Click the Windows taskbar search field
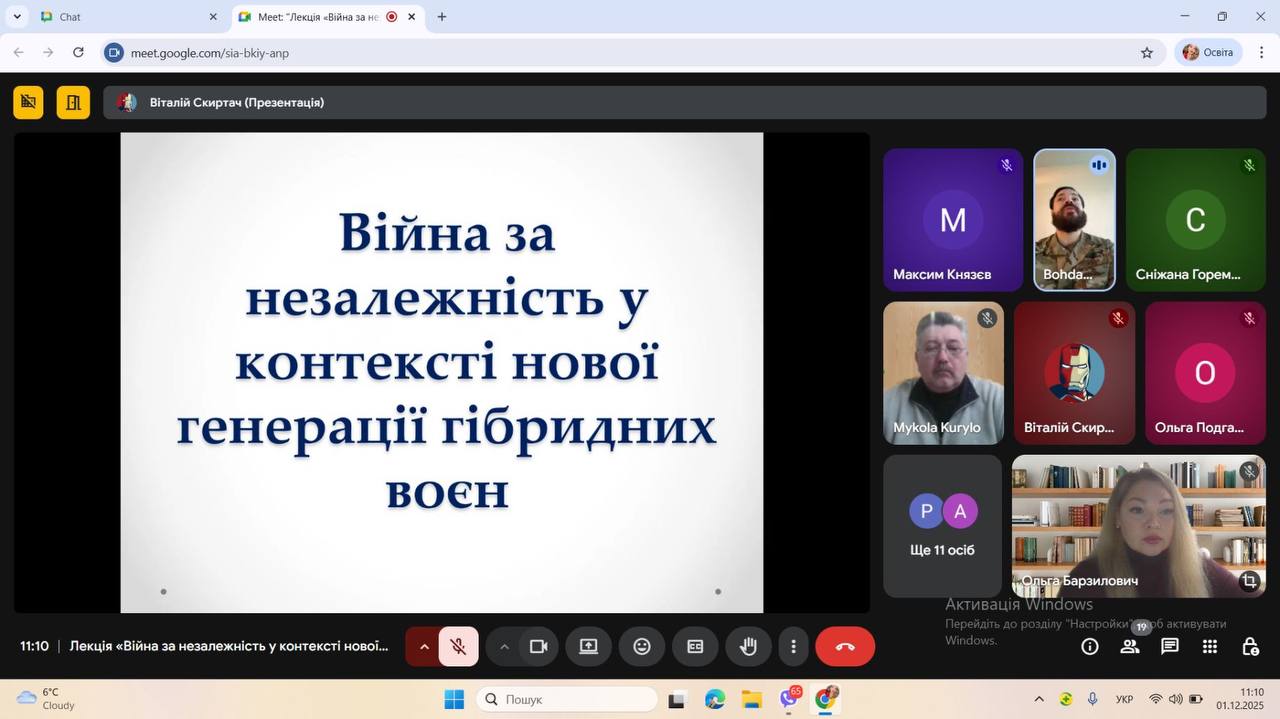 [567, 699]
